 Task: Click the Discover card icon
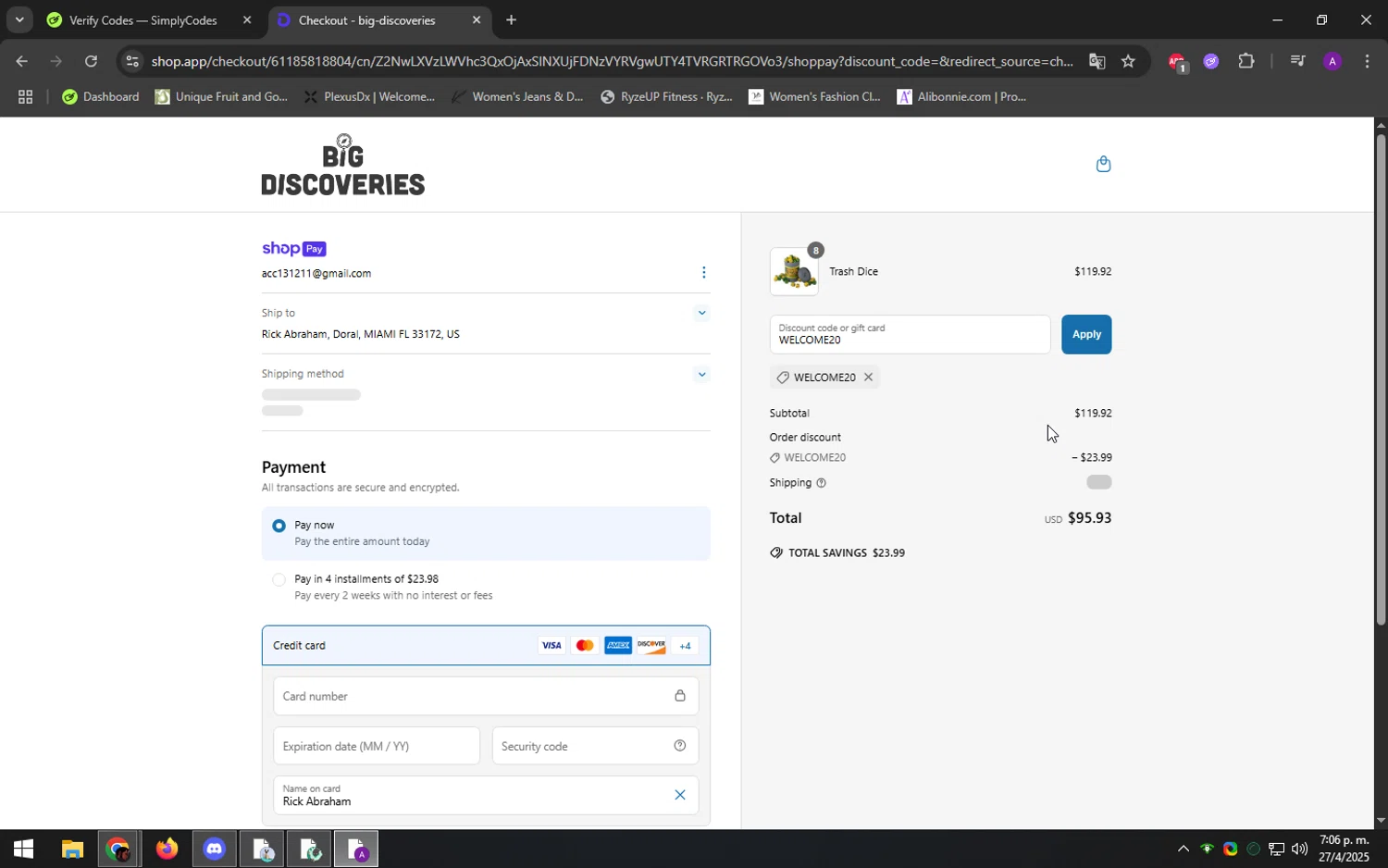(x=651, y=646)
